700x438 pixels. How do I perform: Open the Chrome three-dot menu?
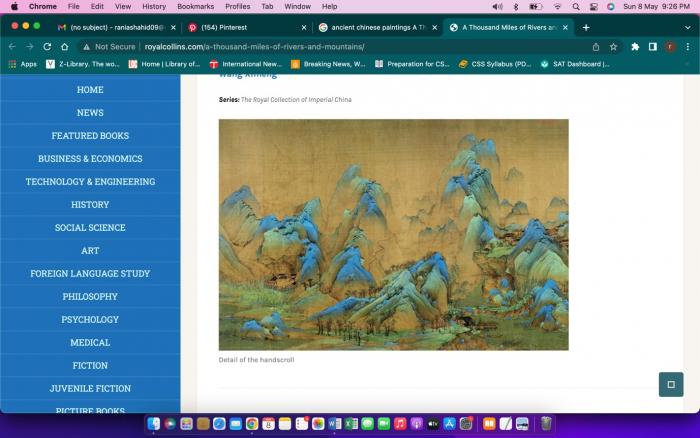[x=688, y=47]
